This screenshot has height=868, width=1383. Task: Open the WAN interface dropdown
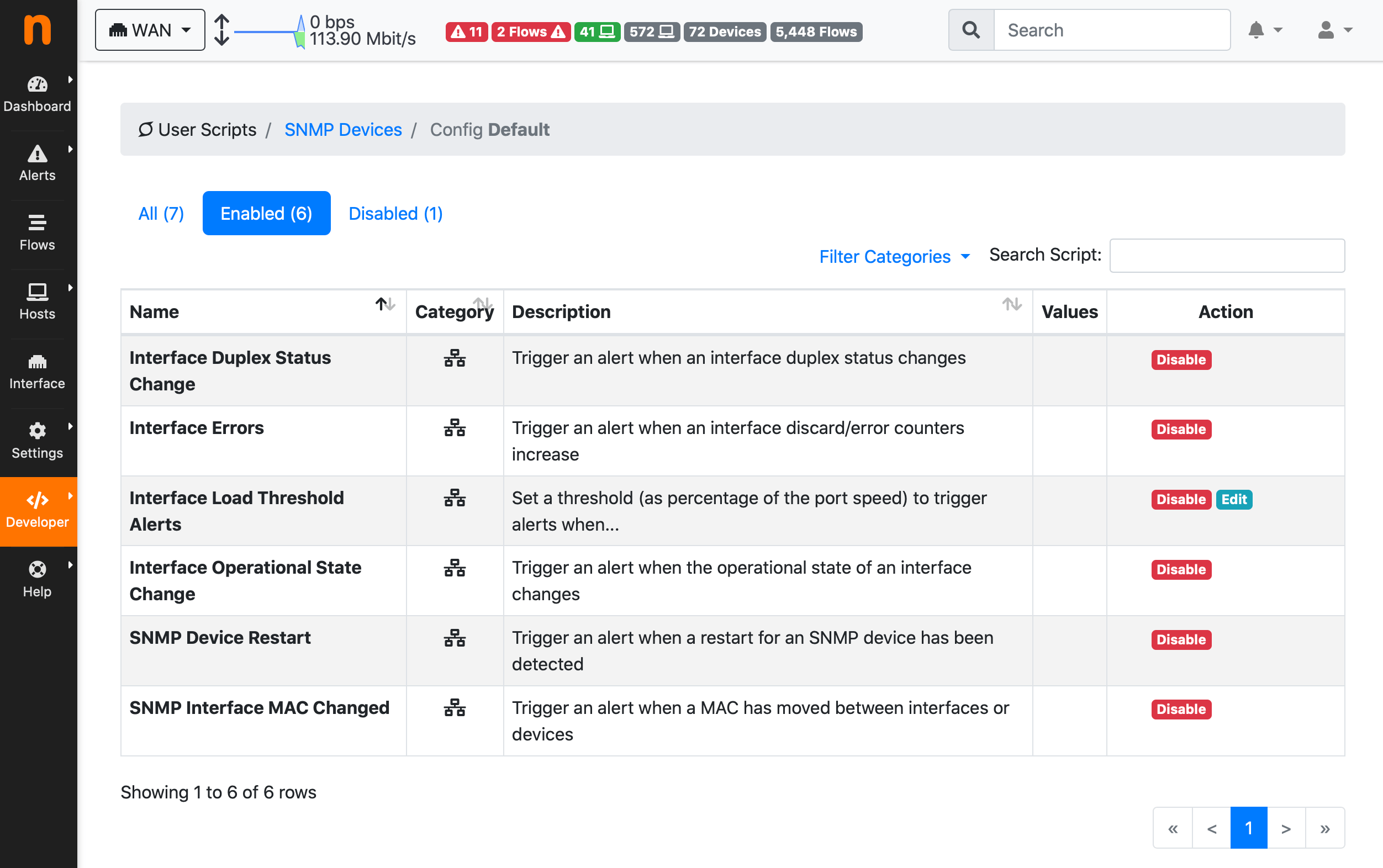click(150, 30)
